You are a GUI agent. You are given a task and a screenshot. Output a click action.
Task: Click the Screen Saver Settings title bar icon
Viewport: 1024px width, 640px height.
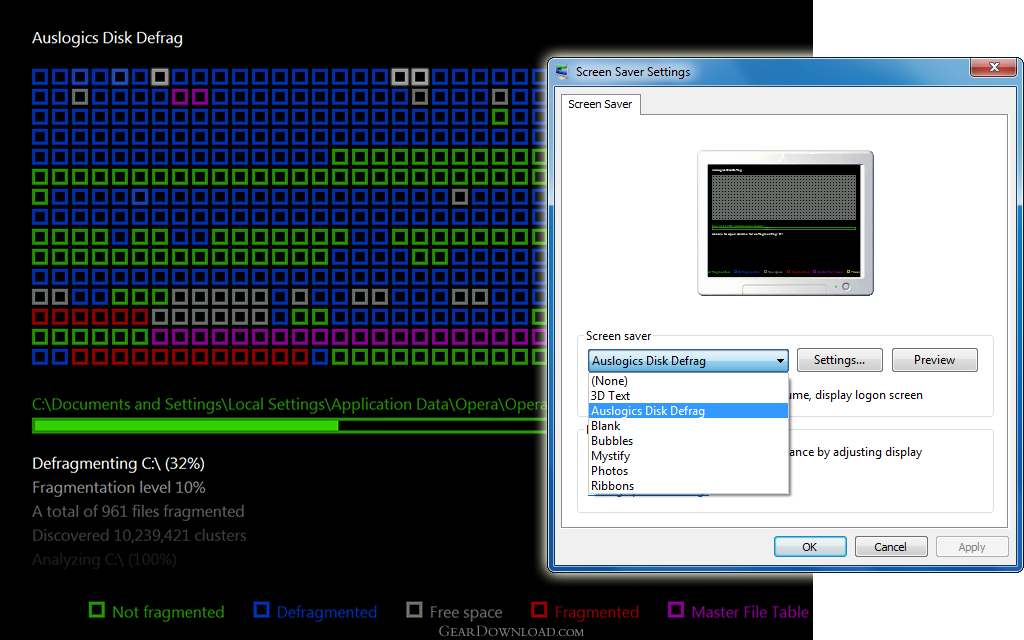[x=562, y=71]
